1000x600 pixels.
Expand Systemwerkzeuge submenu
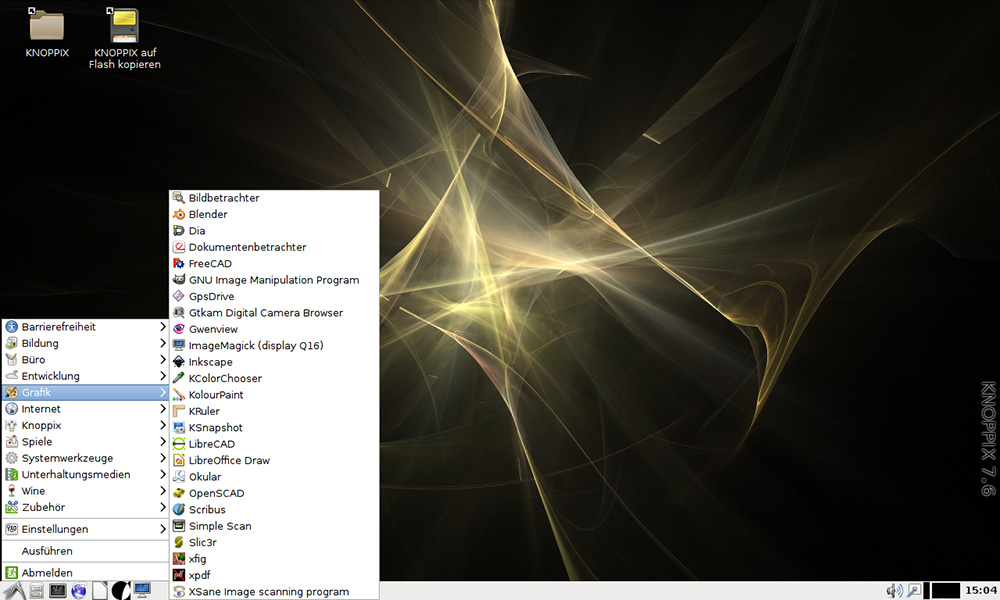pos(85,458)
